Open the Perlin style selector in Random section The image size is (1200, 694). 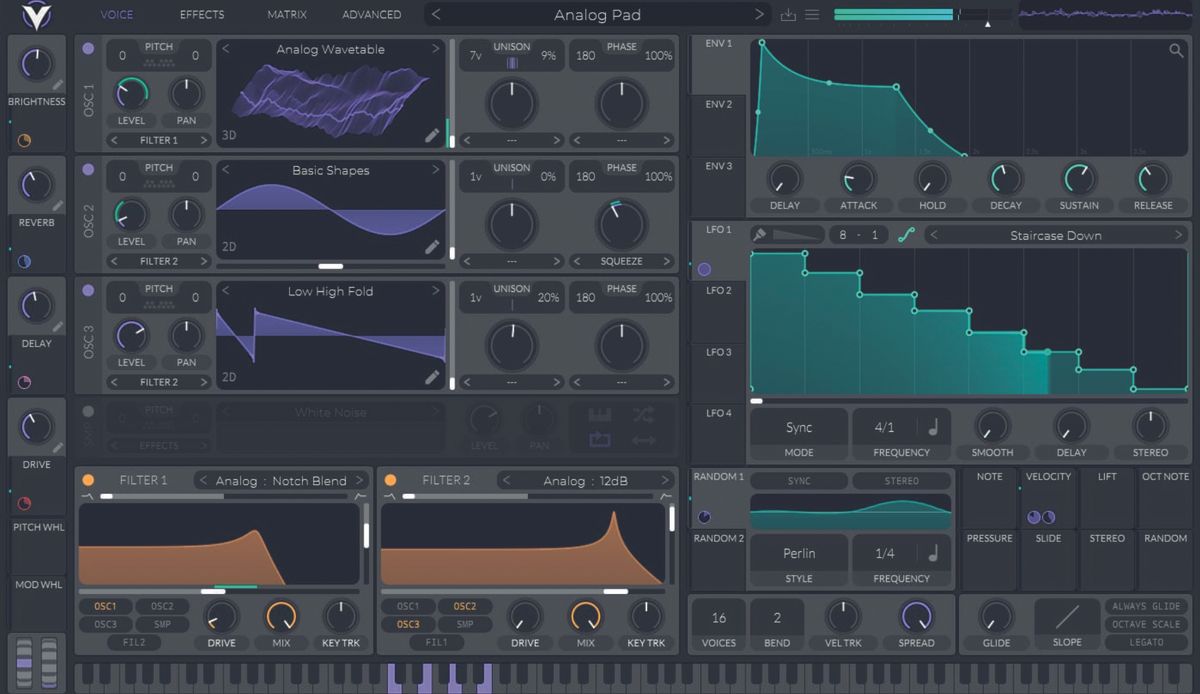(798, 553)
